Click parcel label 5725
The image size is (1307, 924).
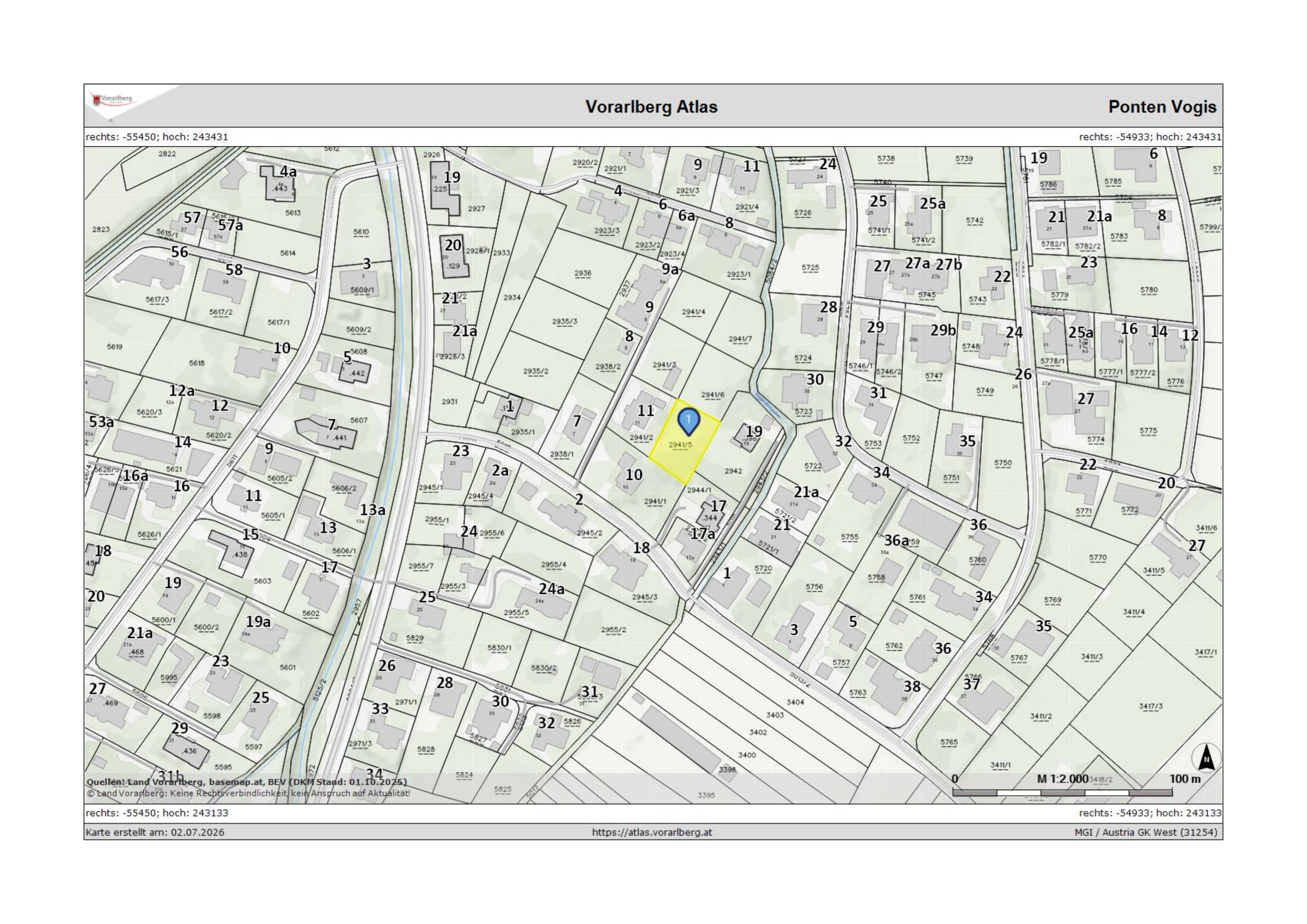pyautogui.click(x=810, y=267)
